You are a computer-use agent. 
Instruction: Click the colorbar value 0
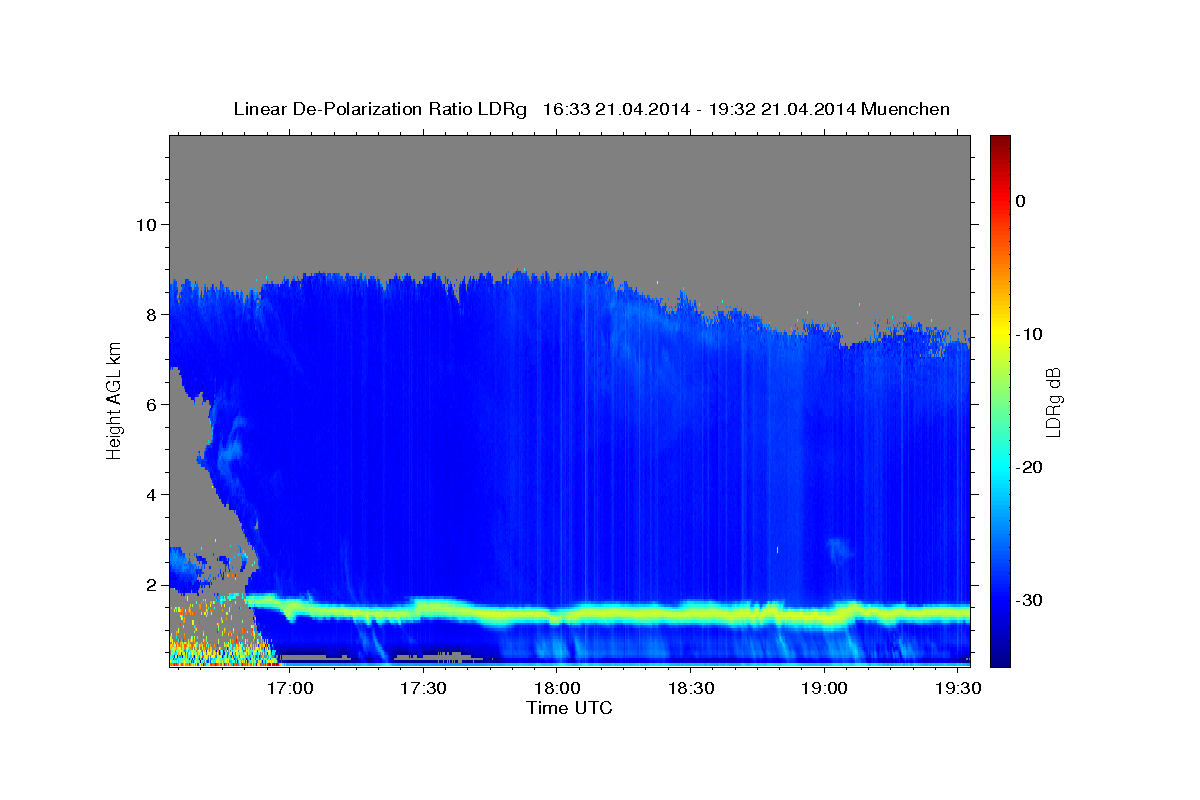[1020, 201]
